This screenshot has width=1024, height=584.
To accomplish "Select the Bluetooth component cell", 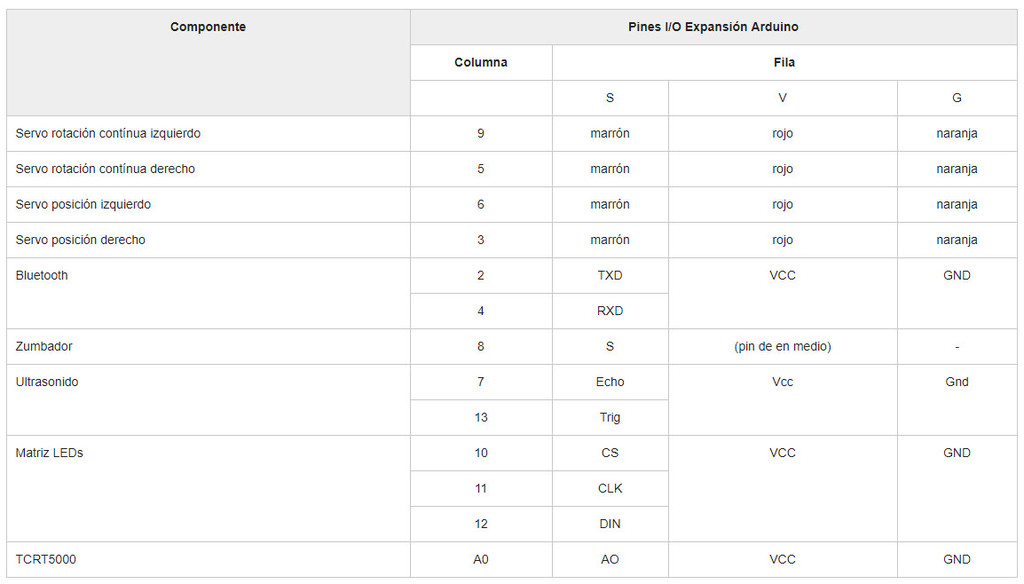I will point(42,275).
